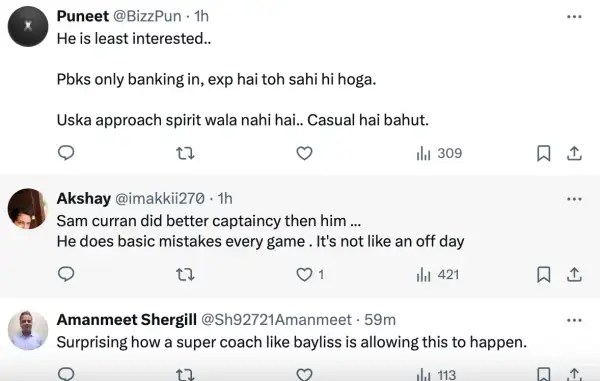
Task: View analytics showing 309 views
Action: (439, 153)
